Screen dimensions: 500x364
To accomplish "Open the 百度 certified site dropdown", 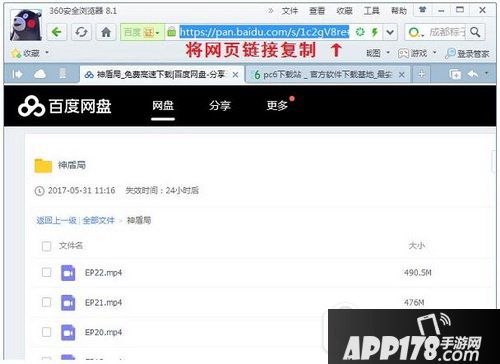I will coord(142,32).
